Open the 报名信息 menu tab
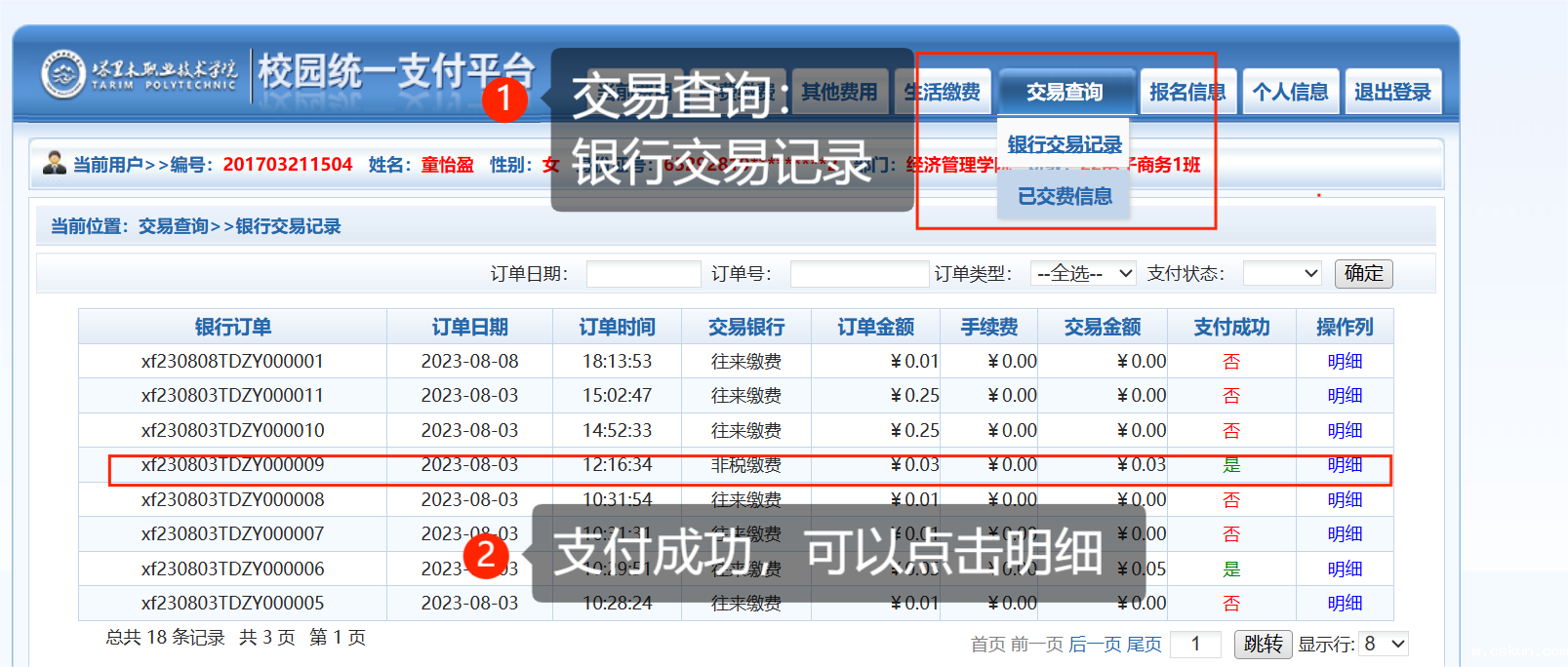 (1187, 92)
